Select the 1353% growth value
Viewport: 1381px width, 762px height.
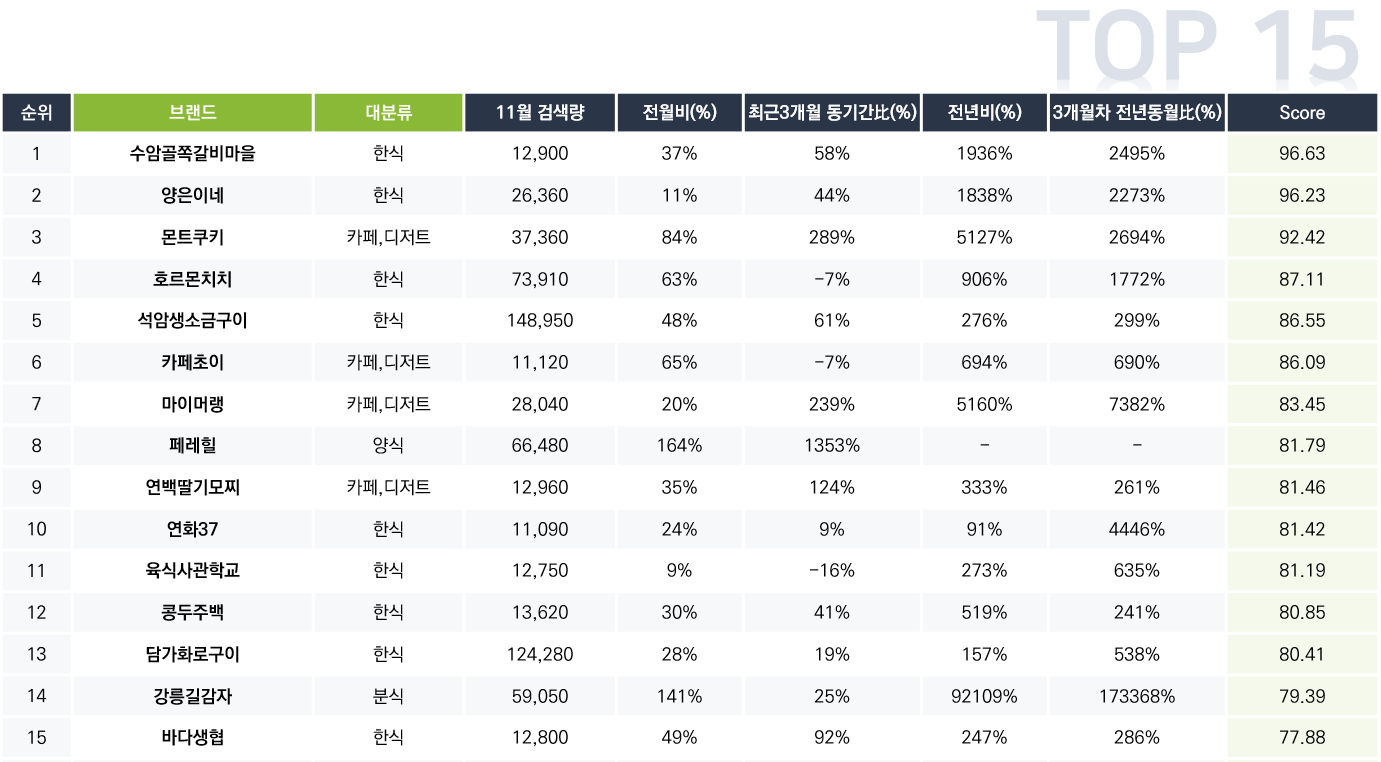[x=832, y=446]
